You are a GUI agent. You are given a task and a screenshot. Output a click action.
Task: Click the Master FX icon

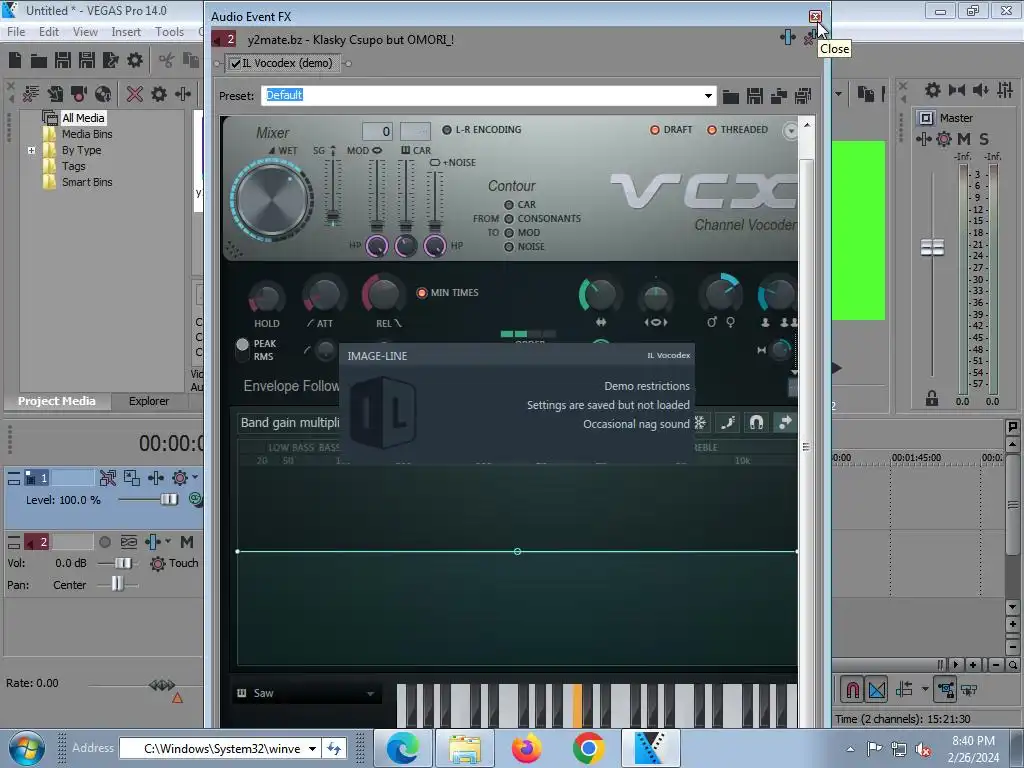pos(923,138)
